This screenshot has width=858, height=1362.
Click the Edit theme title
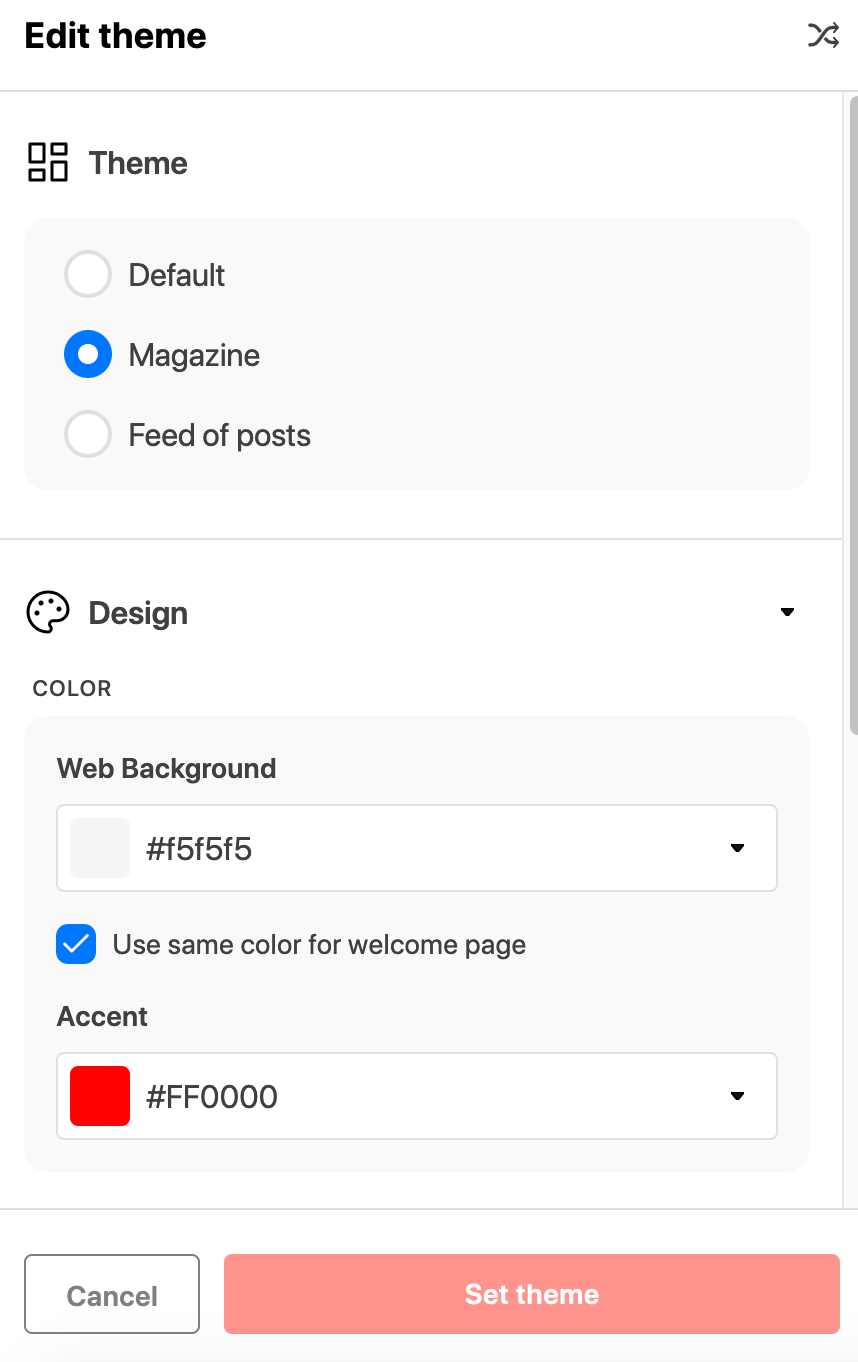click(x=114, y=35)
